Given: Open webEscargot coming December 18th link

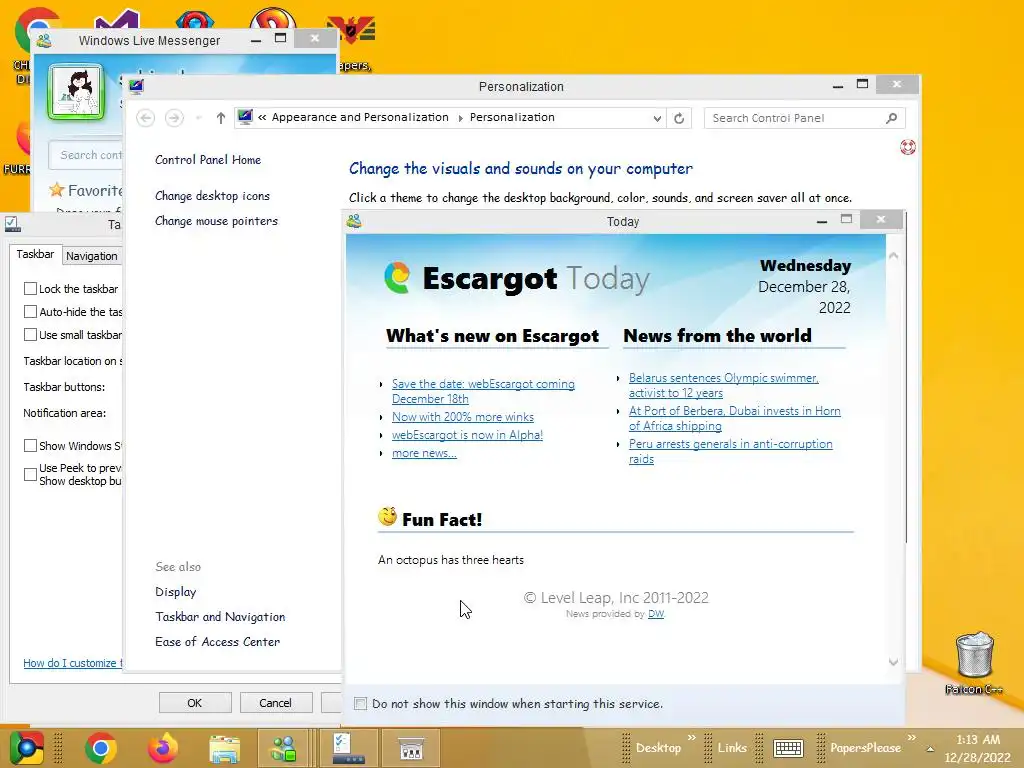Looking at the screenshot, I should click(483, 391).
